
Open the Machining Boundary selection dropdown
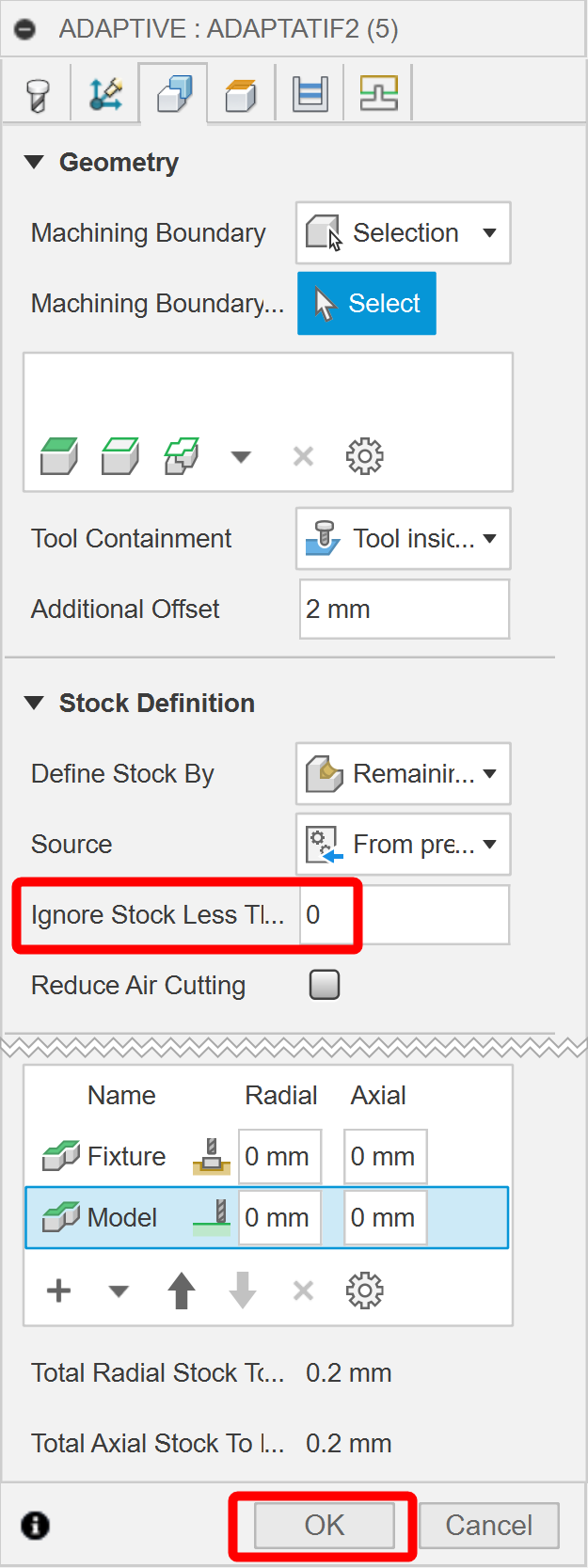click(403, 232)
